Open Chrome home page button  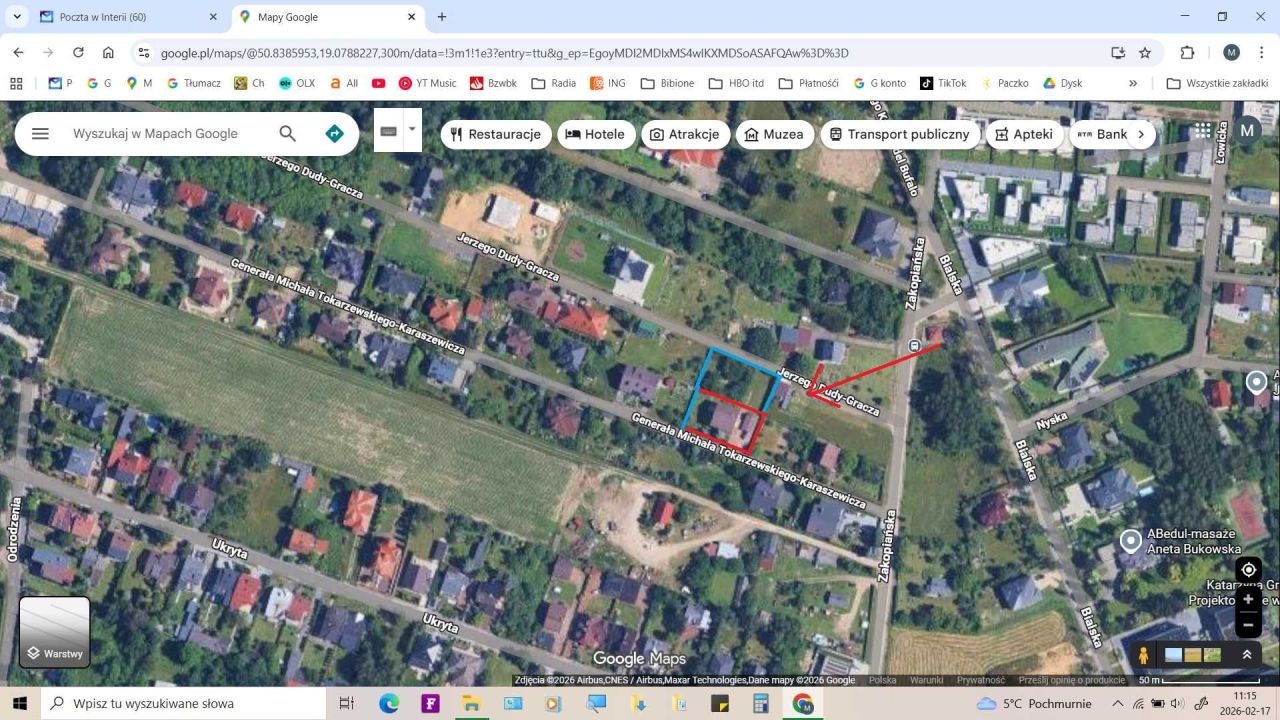pos(108,52)
